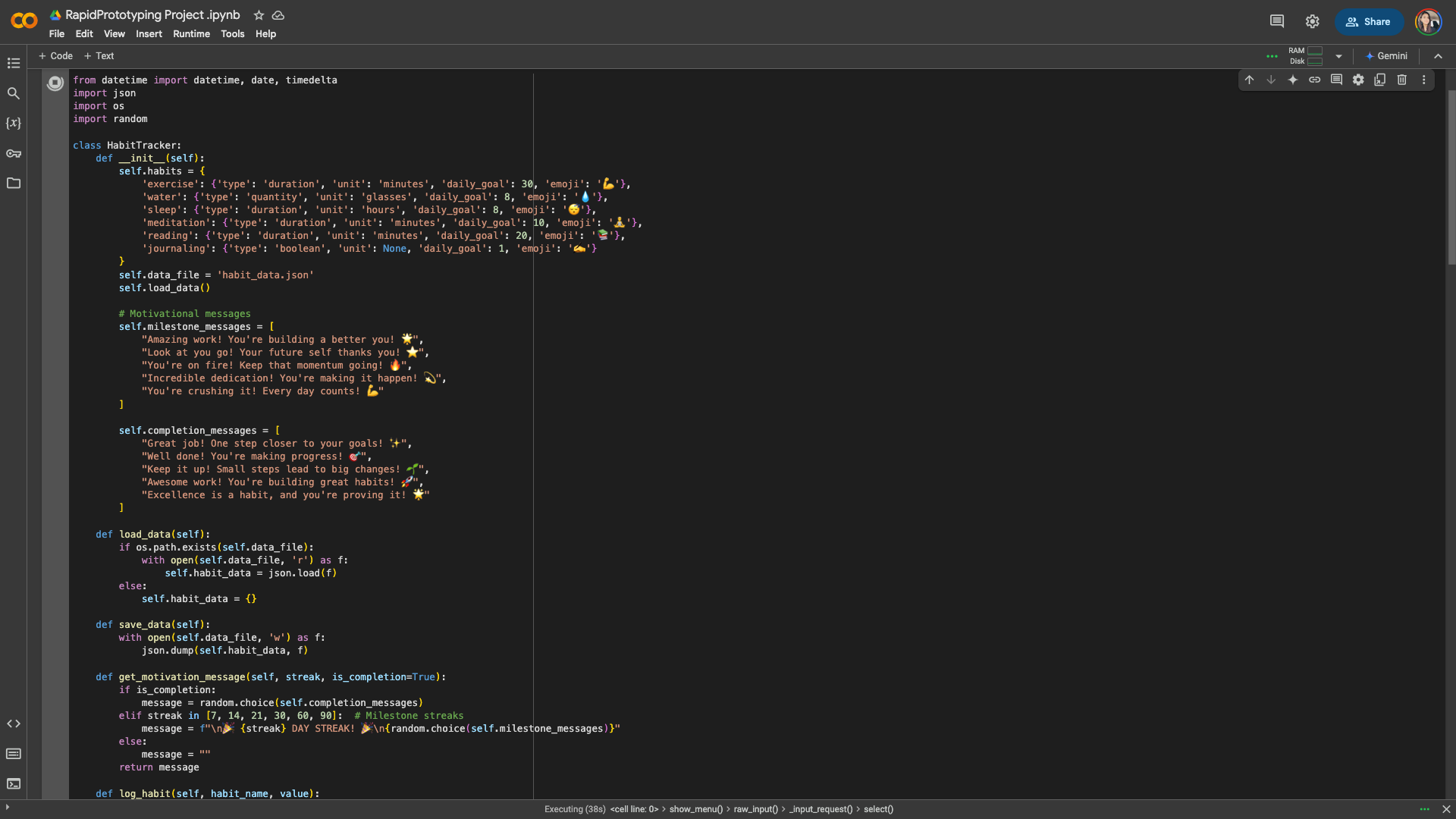Click the 'def save_data(self):' line

point(152,624)
